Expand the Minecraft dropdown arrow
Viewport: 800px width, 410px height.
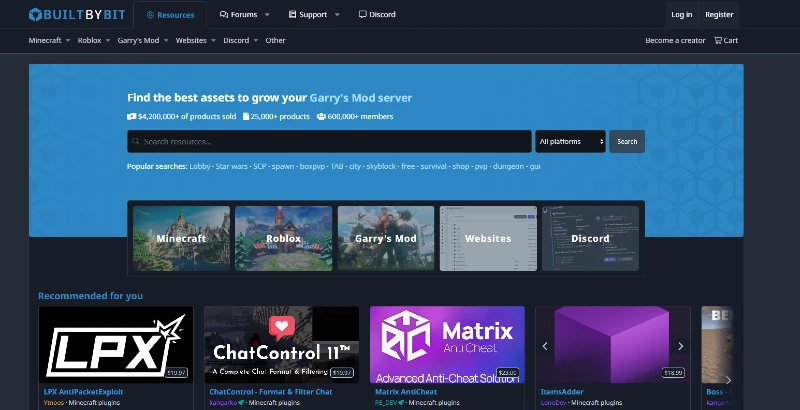(68, 41)
